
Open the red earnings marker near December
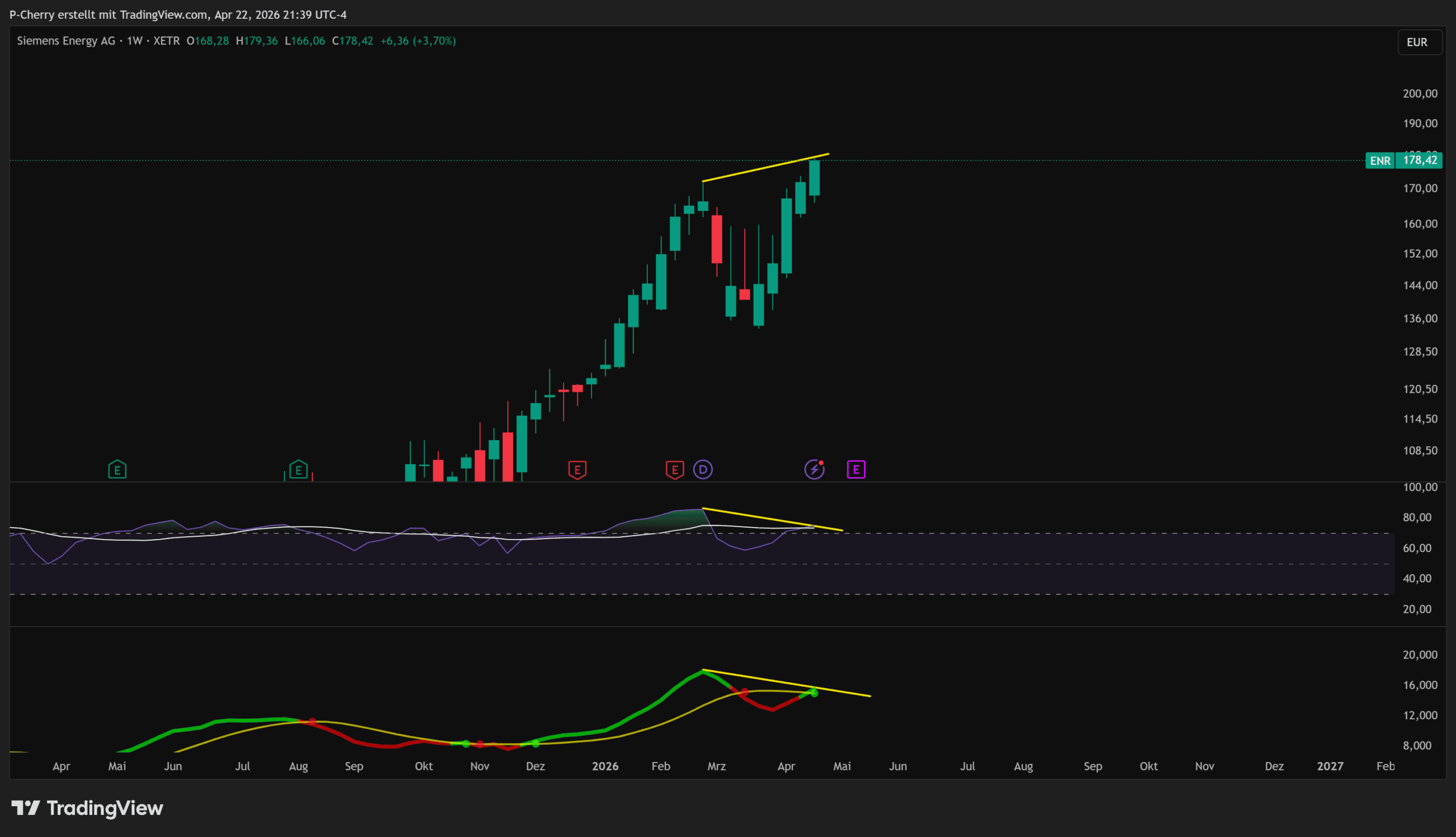[x=577, y=470]
